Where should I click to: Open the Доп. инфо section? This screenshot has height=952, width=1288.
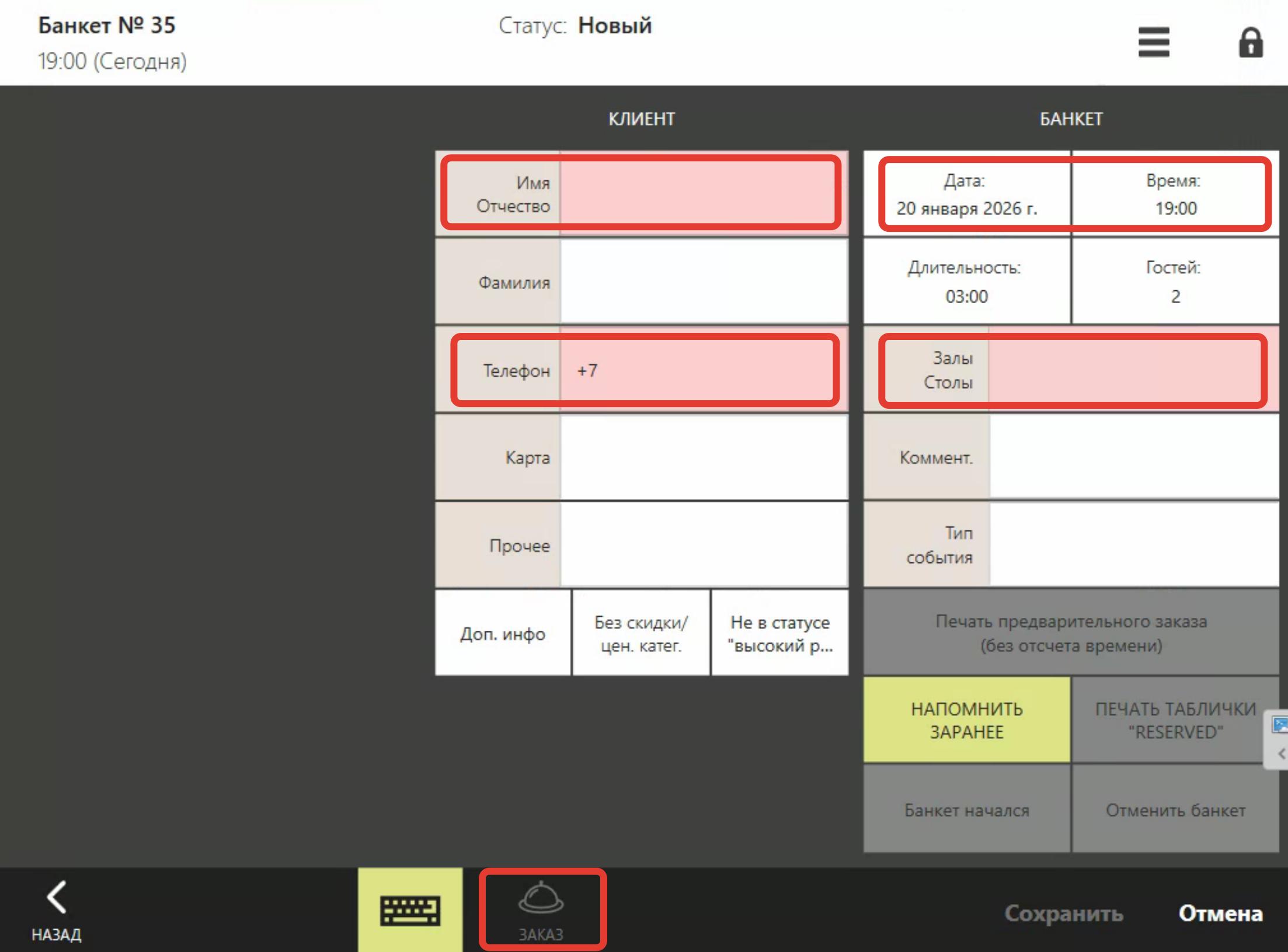tap(503, 633)
